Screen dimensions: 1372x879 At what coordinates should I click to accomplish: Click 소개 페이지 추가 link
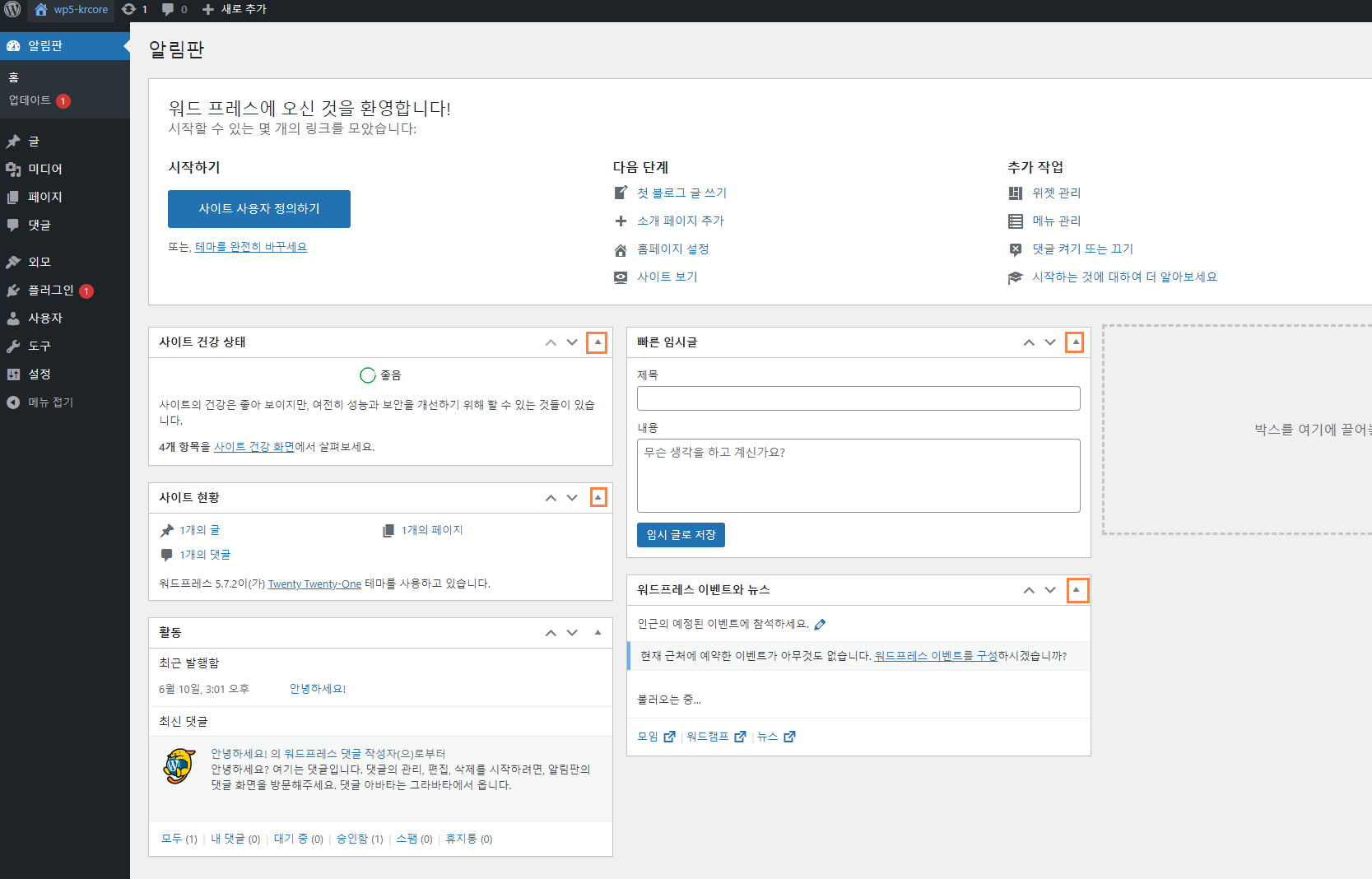(x=680, y=221)
